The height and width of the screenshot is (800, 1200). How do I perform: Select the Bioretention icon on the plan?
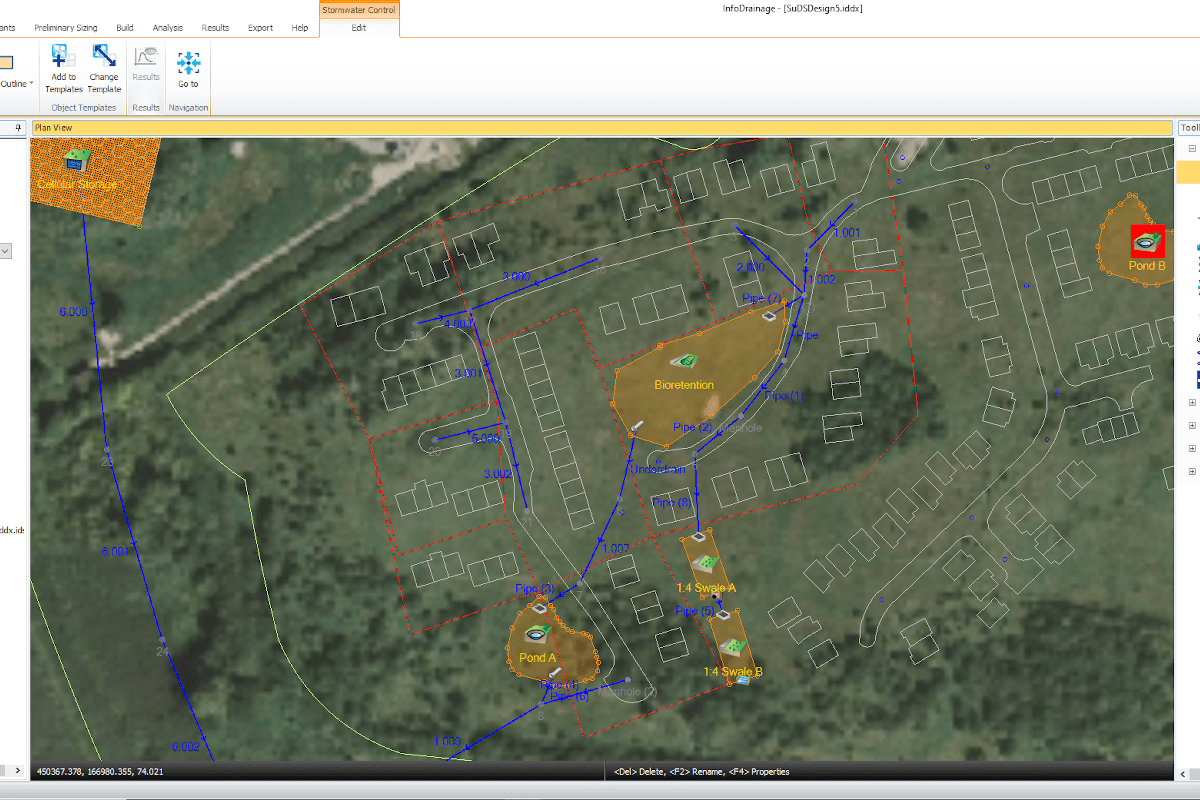click(x=685, y=362)
